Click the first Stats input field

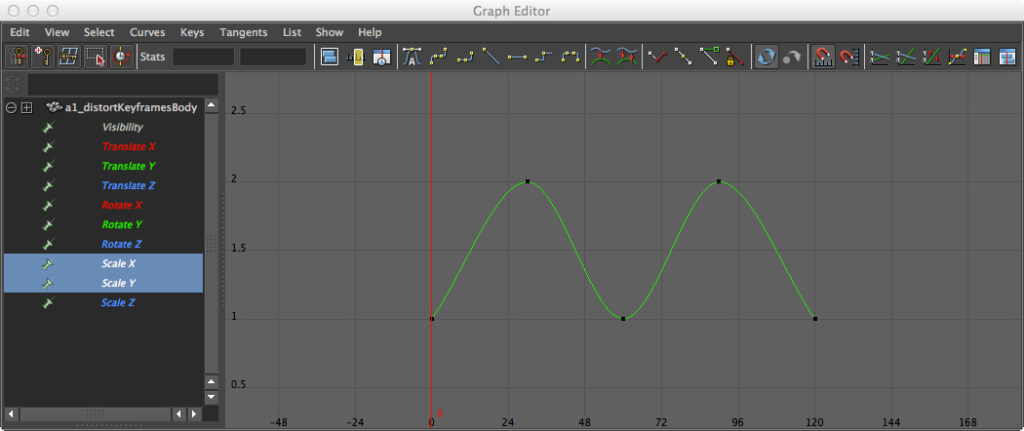coord(203,57)
